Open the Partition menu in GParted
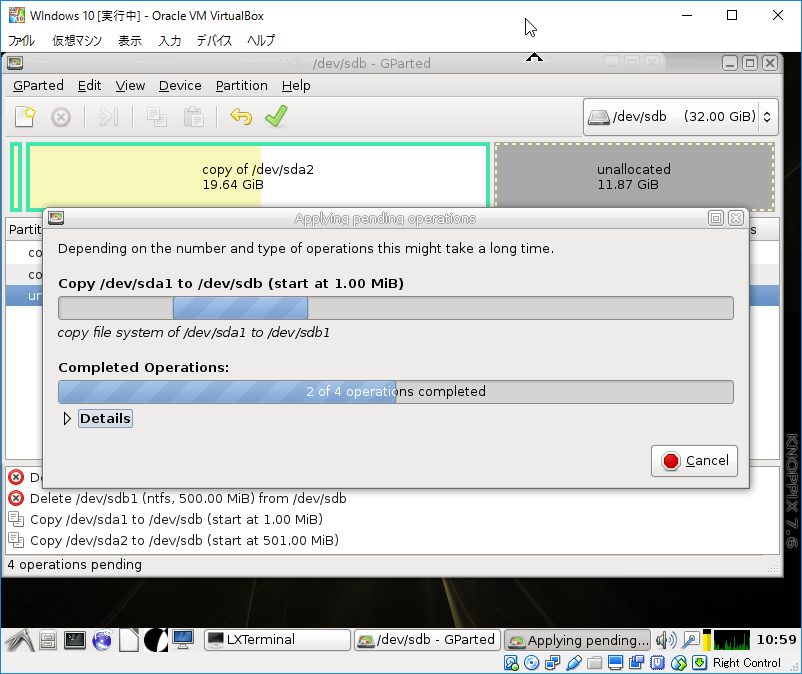This screenshot has height=674, width=802. 241,85
